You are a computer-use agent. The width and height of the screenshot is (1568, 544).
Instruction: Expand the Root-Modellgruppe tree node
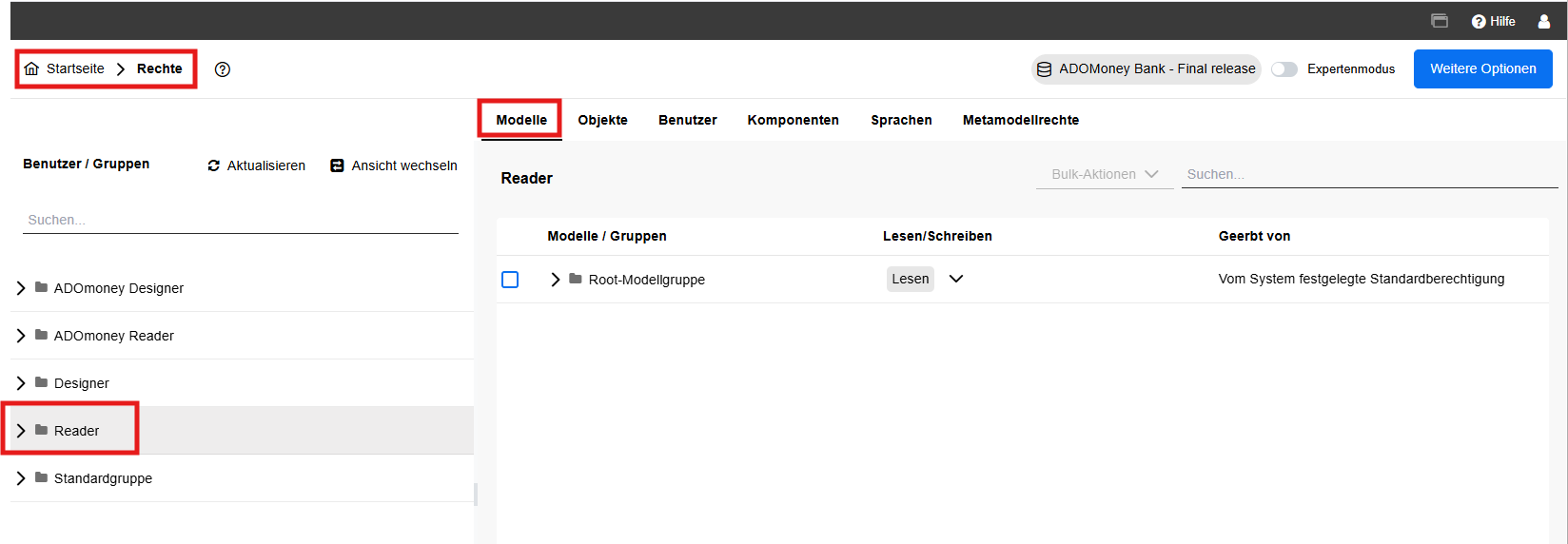point(556,280)
